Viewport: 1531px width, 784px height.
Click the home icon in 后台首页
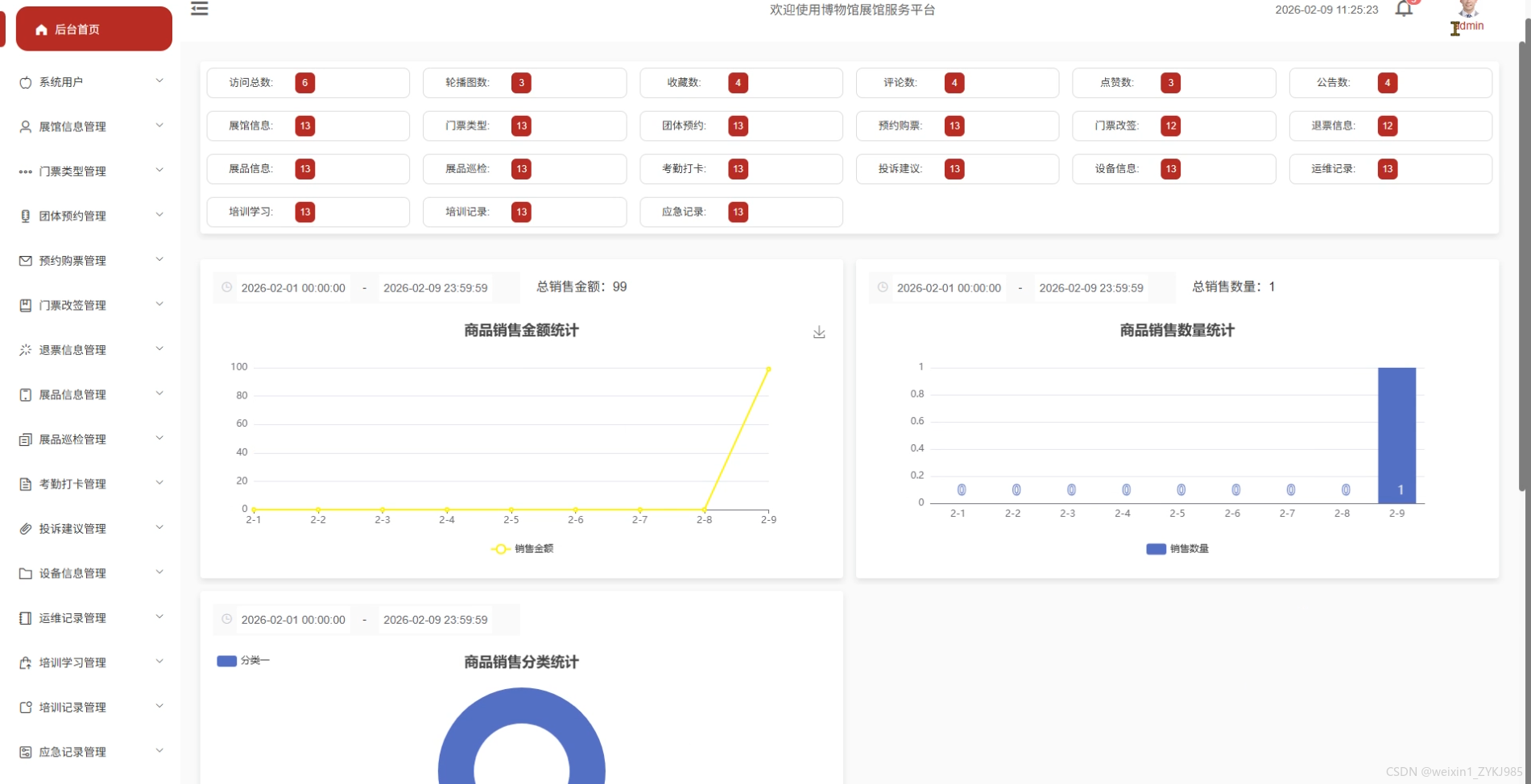(41, 30)
